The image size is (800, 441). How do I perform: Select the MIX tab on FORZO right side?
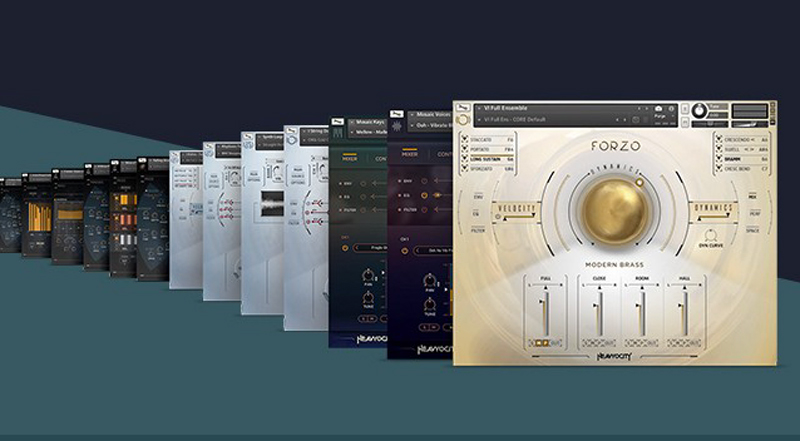[753, 196]
